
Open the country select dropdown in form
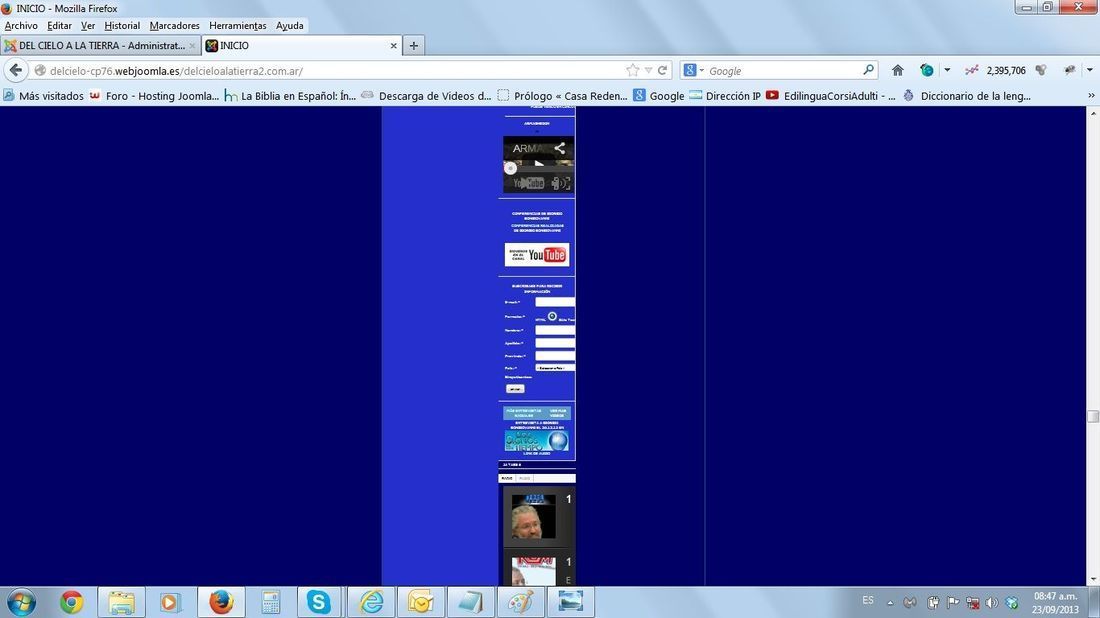pos(555,368)
